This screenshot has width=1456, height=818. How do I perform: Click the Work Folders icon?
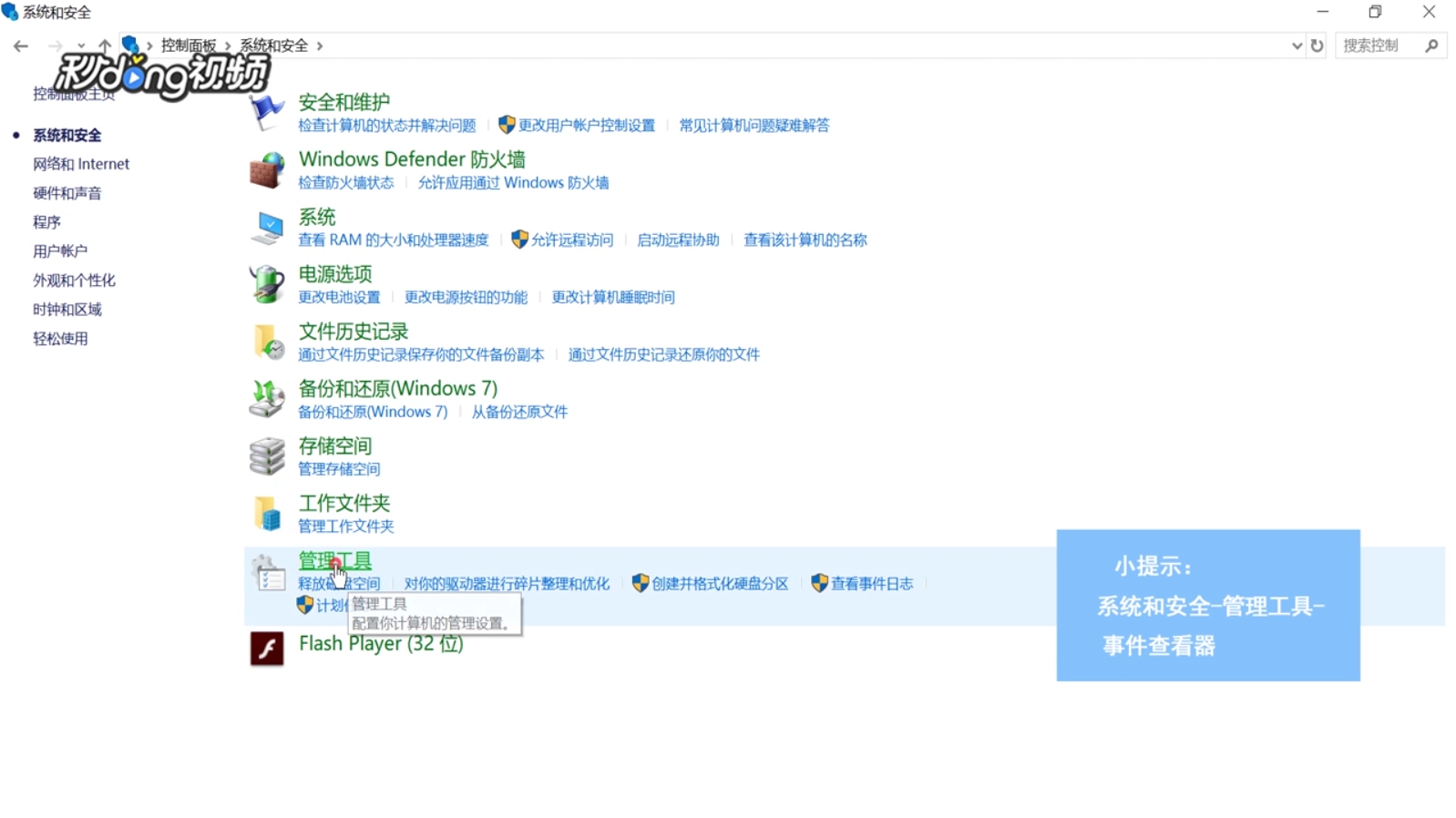pos(267,514)
